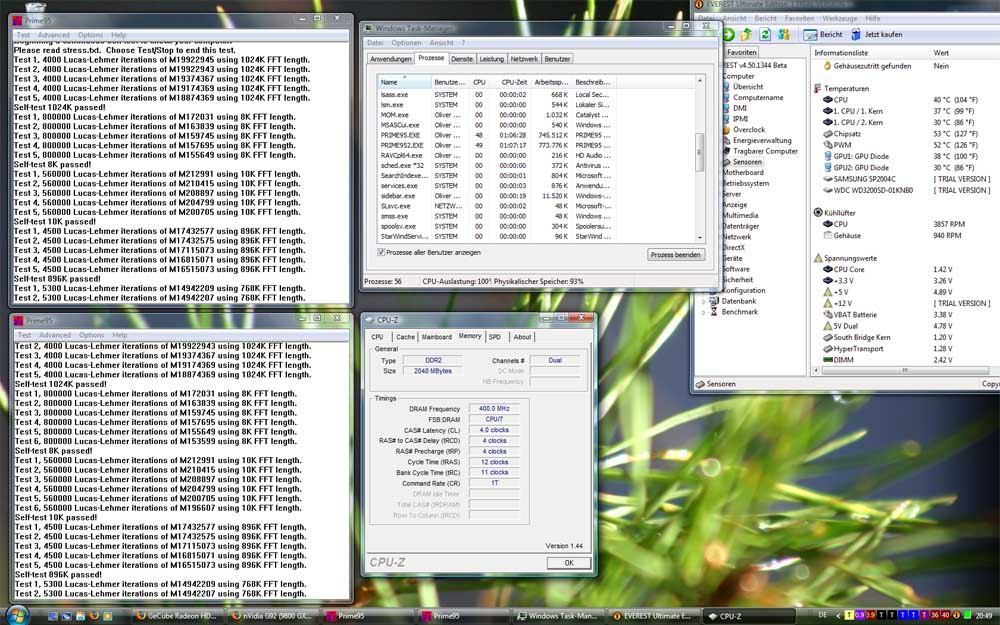Click the green forward arrow in EVEREST toolbar

point(728,34)
